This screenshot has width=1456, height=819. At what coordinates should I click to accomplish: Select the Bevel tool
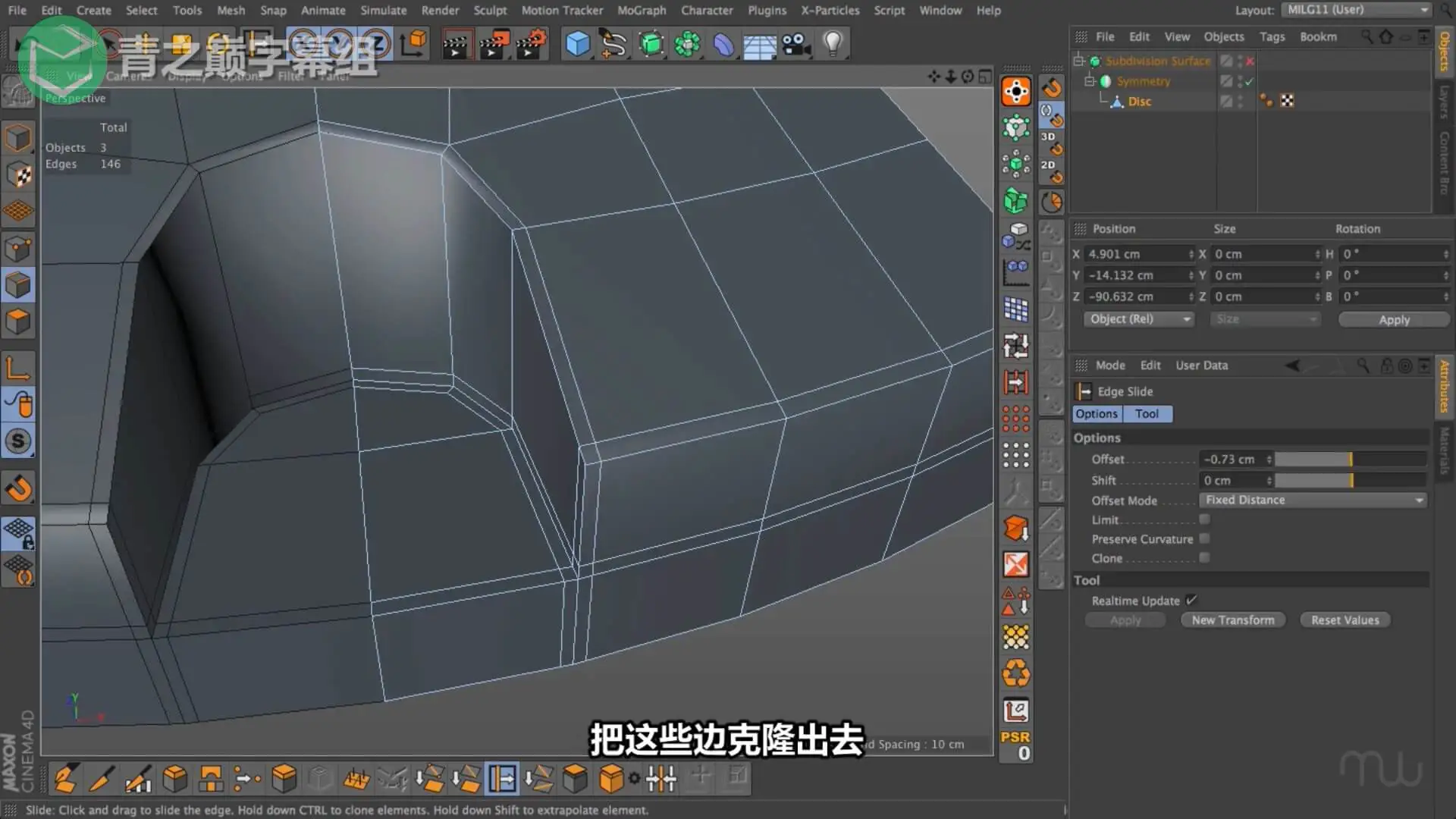[174, 778]
